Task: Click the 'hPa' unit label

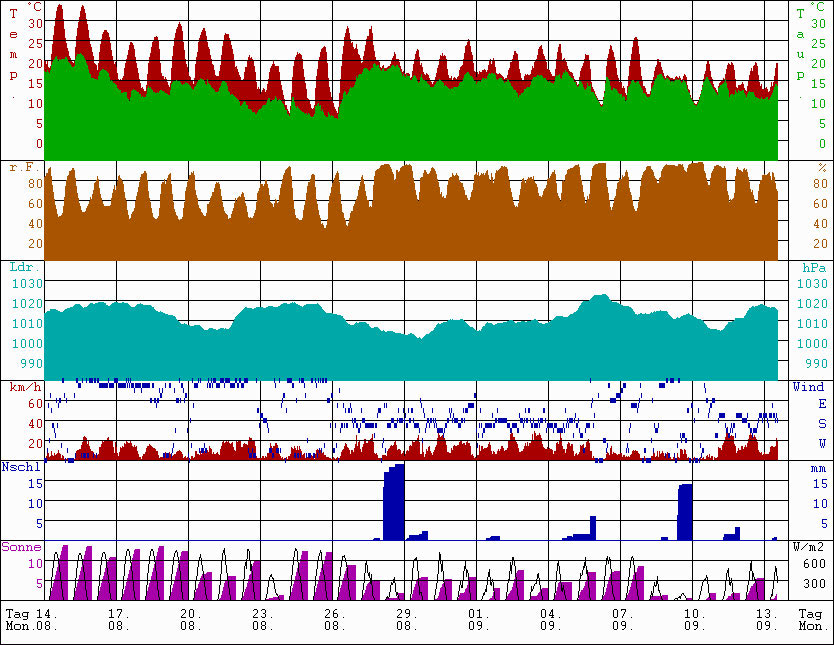Action: (815, 268)
